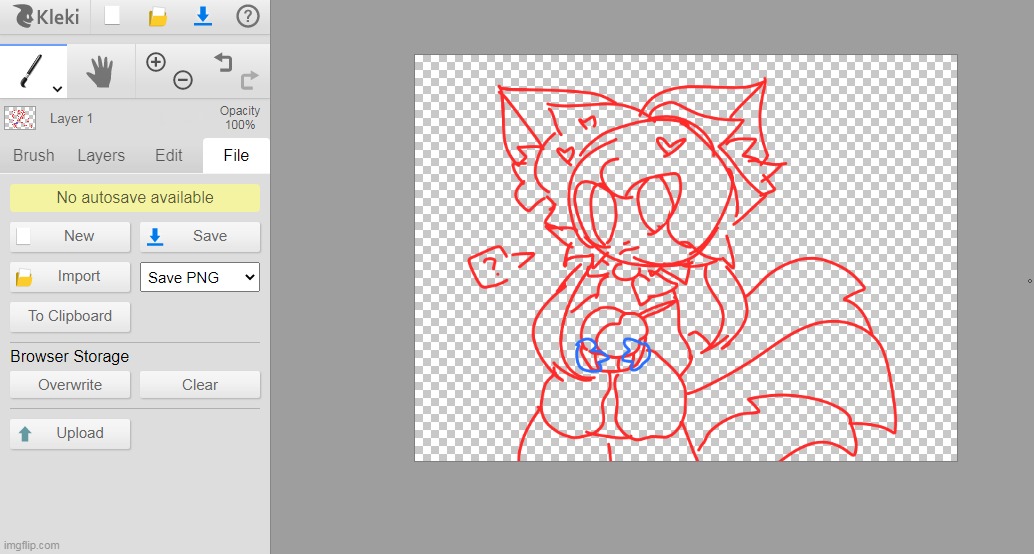The image size is (1034, 554).
Task: Click Overwrite browser storage button
Action: (x=70, y=385)
